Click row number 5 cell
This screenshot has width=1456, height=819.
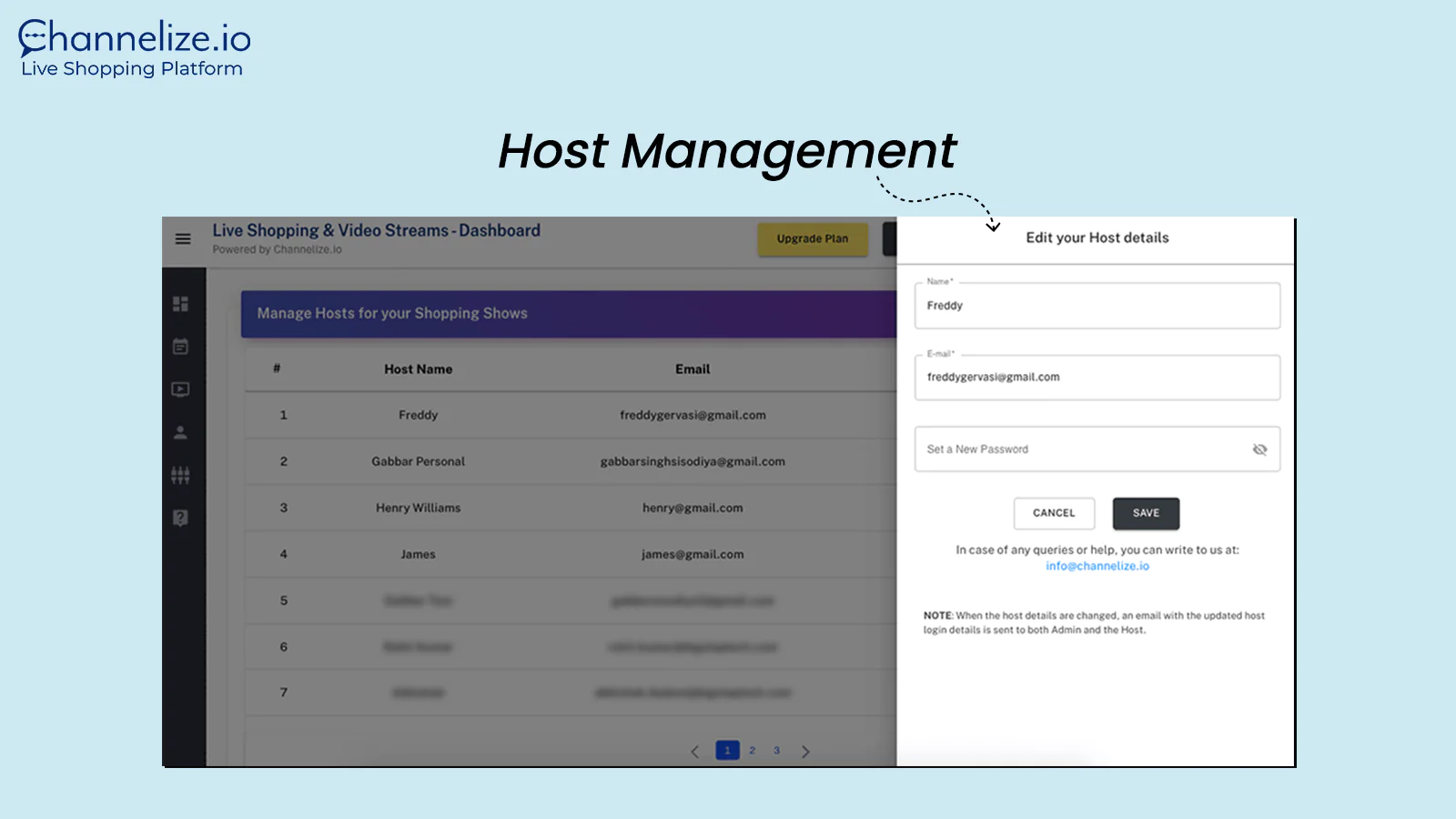[x=284, y=601]
